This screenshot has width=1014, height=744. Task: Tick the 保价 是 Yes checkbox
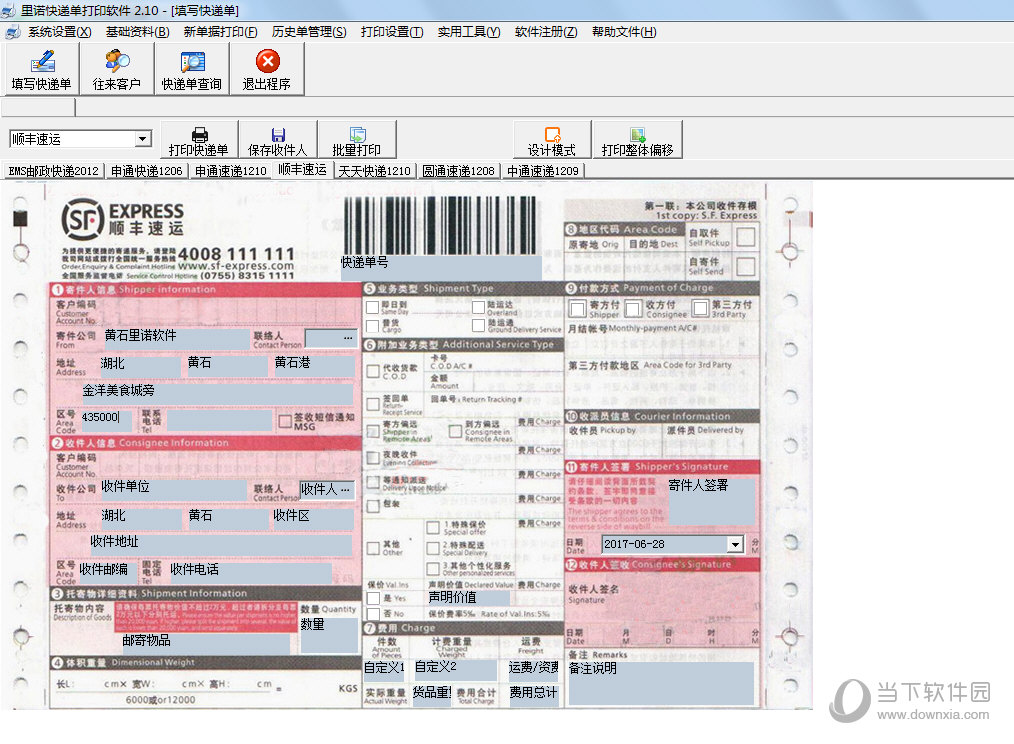coord(373,598)
